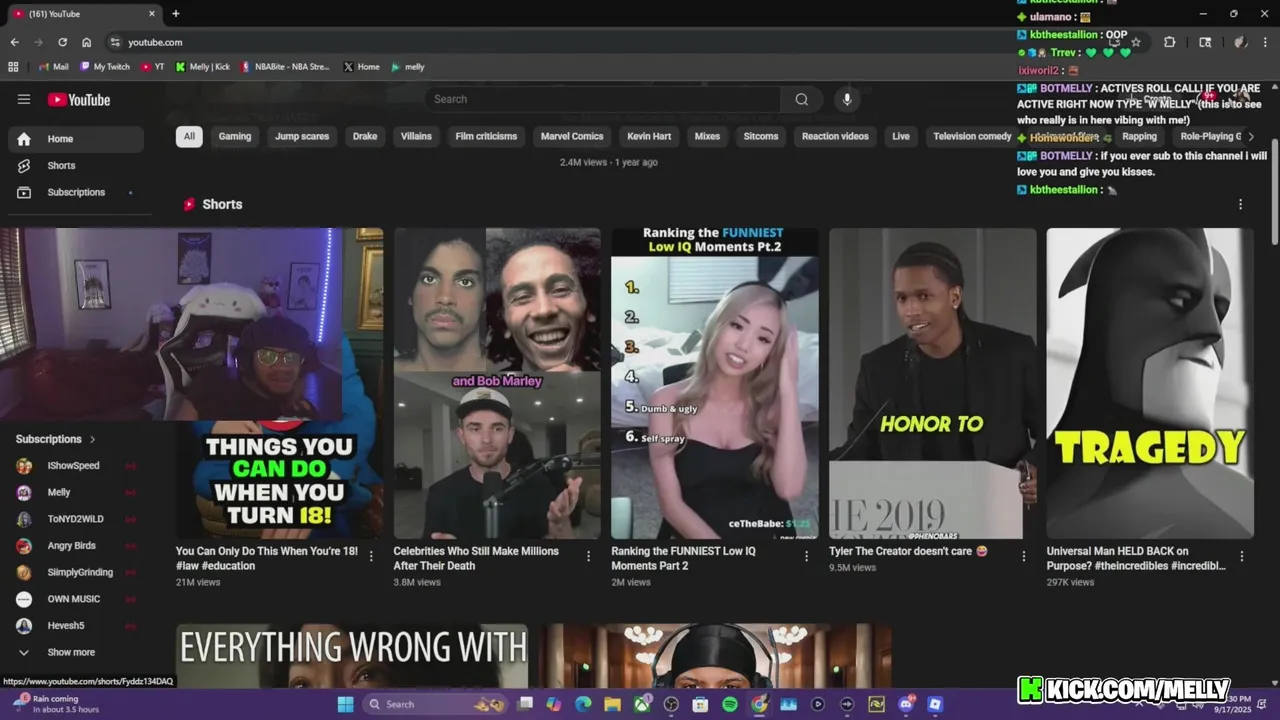Click the Windows Start button

coord(345,704)
